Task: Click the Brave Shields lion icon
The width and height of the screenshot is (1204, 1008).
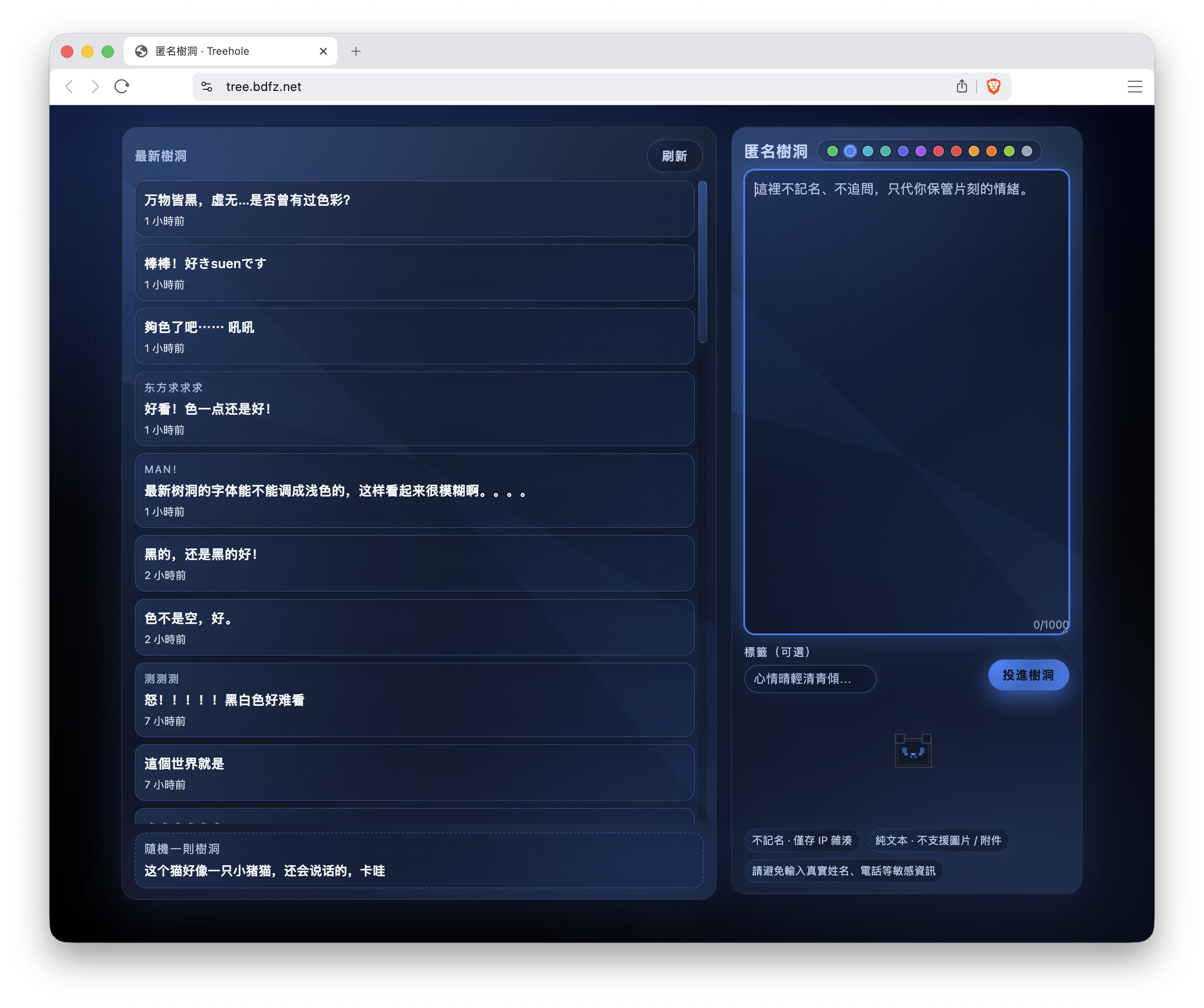Action: coord(993,86)
